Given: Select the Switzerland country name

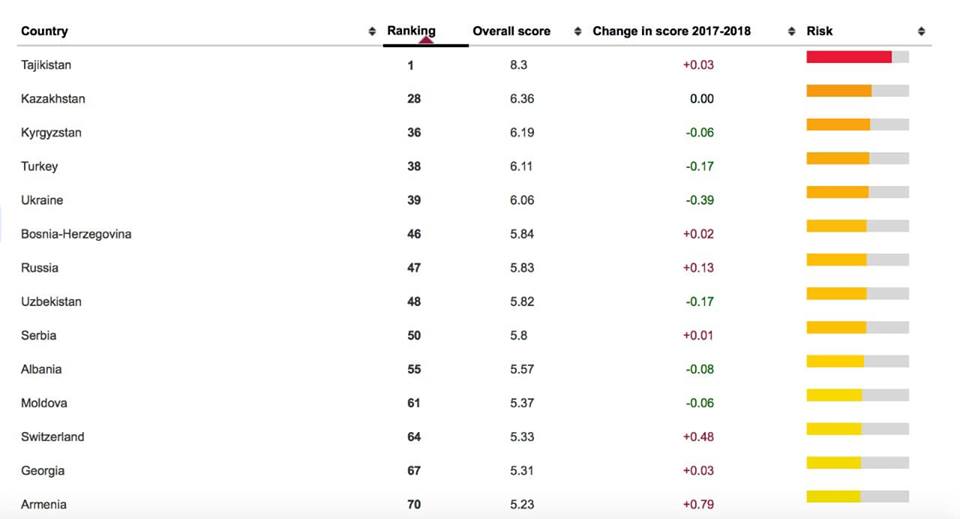Looking at the screenshot, I should click(52, 437).
